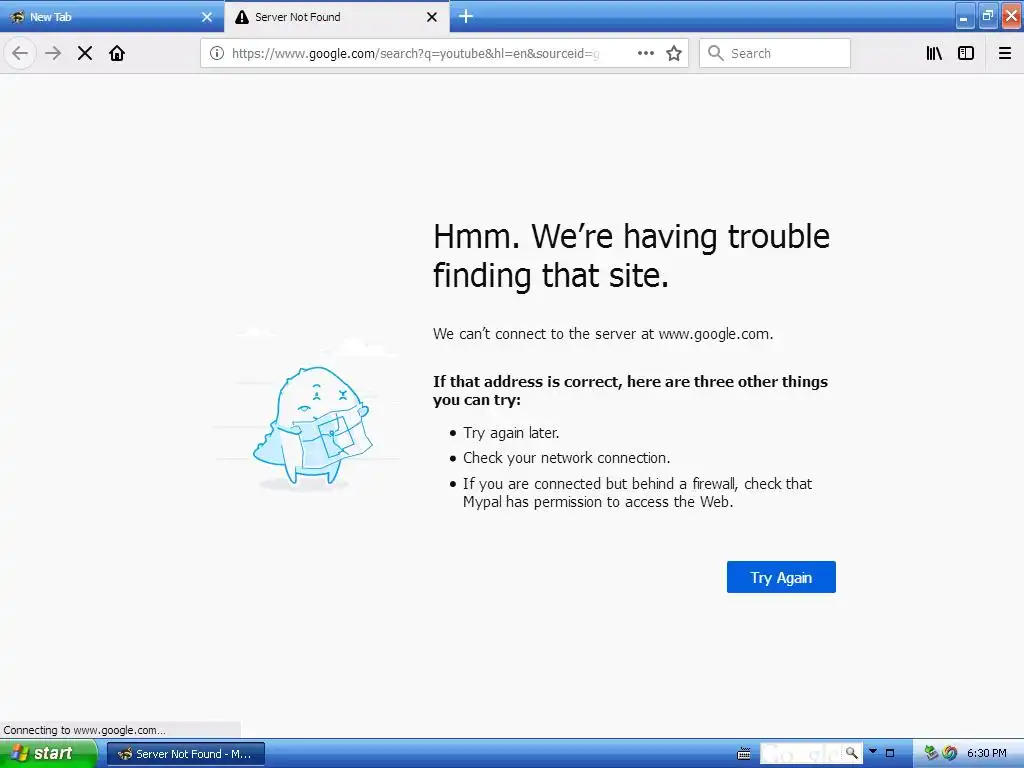Click the Google deskbar search field
Viewport: 1024px width, 768px height.
click(x=801, y=754)
